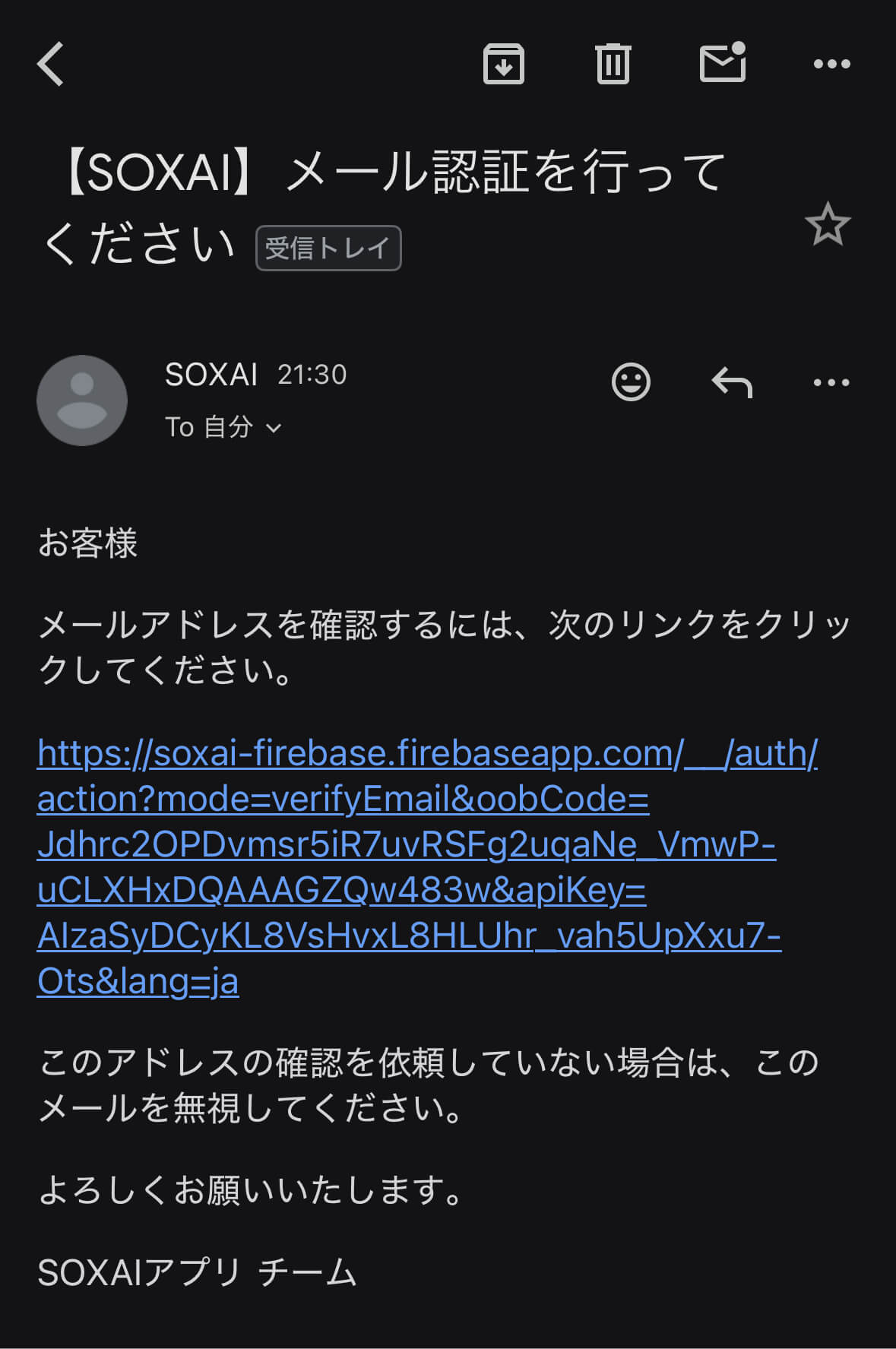Go back using the left arrow
Screen dimensions: 896x1349
click(51, 64)
